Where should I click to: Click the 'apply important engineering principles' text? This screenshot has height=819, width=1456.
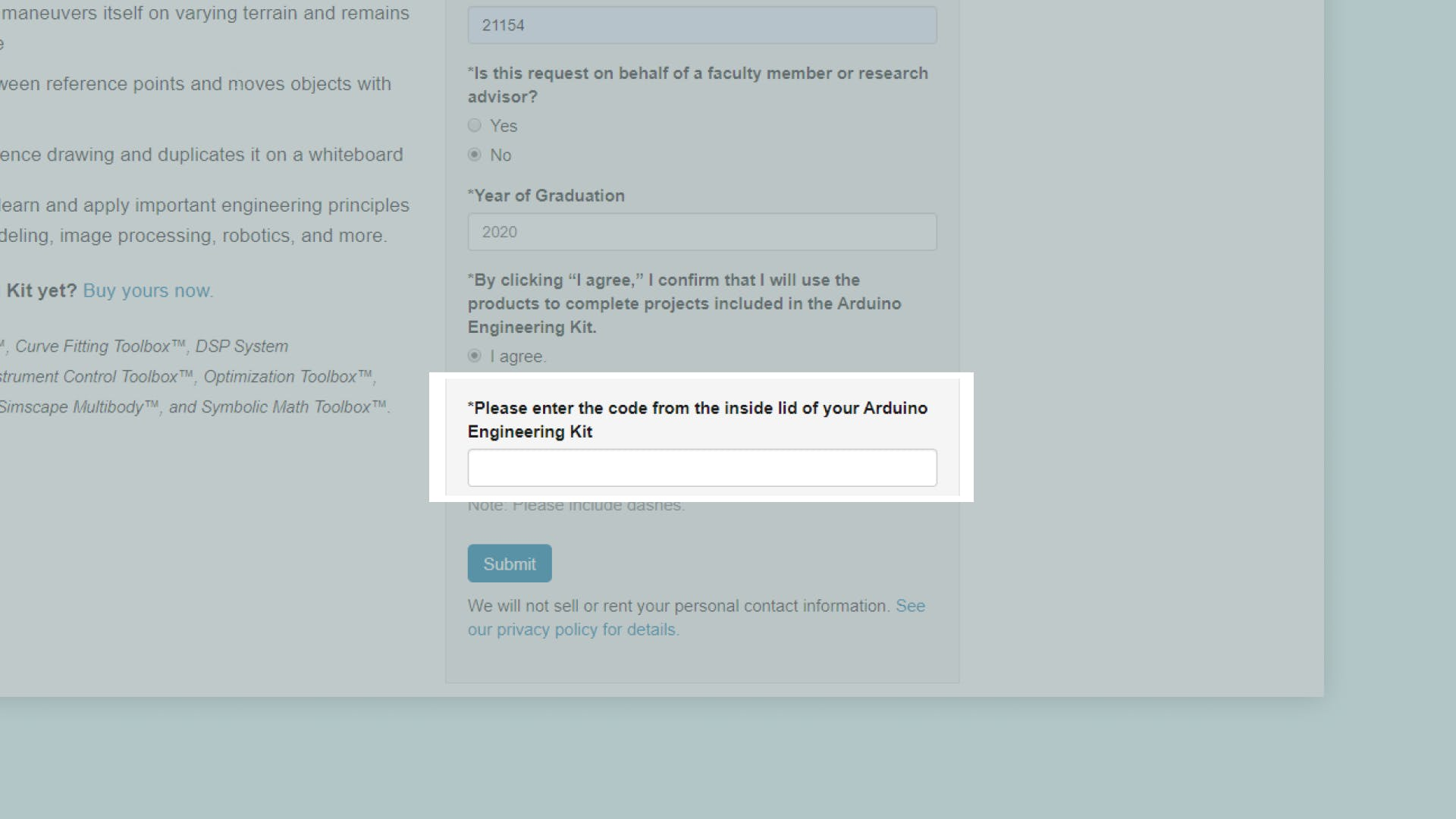(246, 206)
